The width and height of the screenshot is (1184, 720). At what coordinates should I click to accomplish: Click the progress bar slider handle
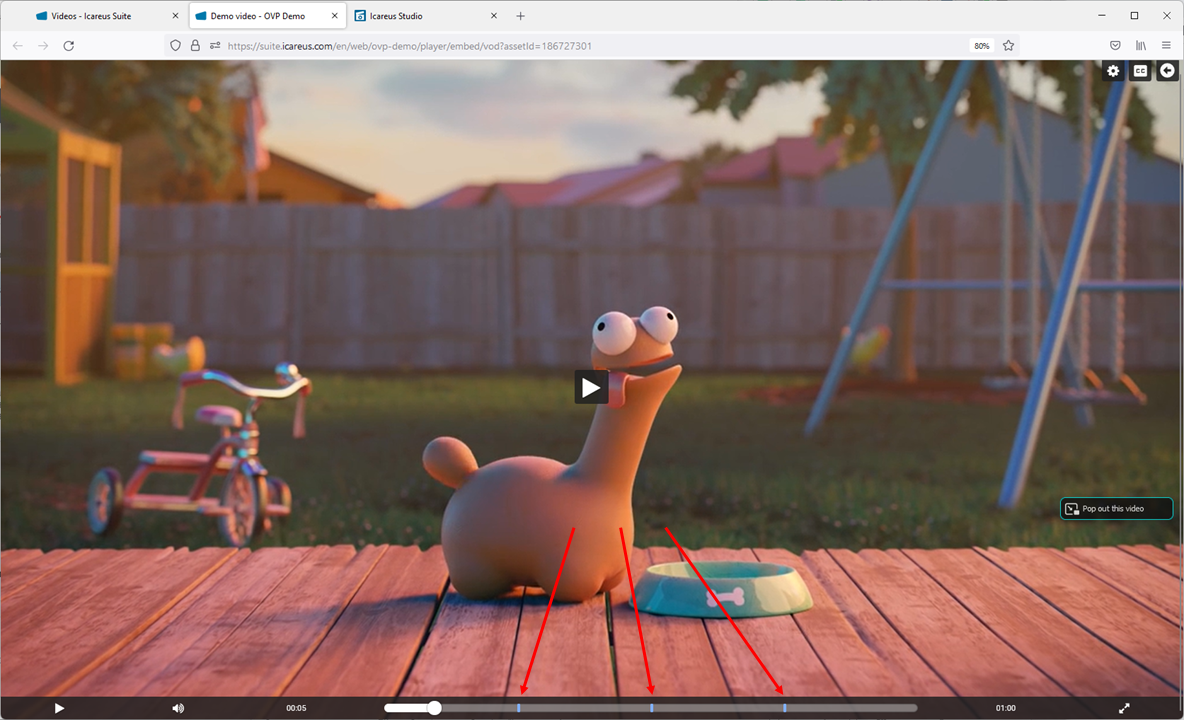(434, 708)
